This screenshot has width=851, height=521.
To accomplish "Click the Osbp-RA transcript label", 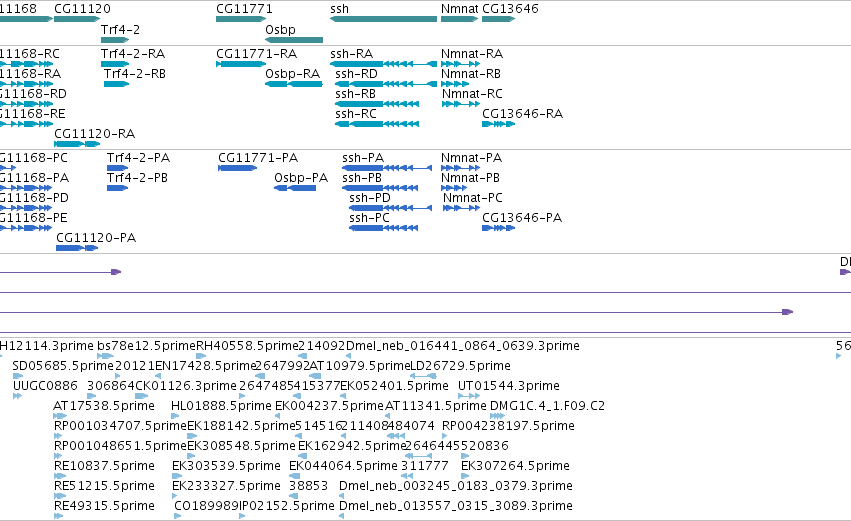I will [x=293, y=74].
